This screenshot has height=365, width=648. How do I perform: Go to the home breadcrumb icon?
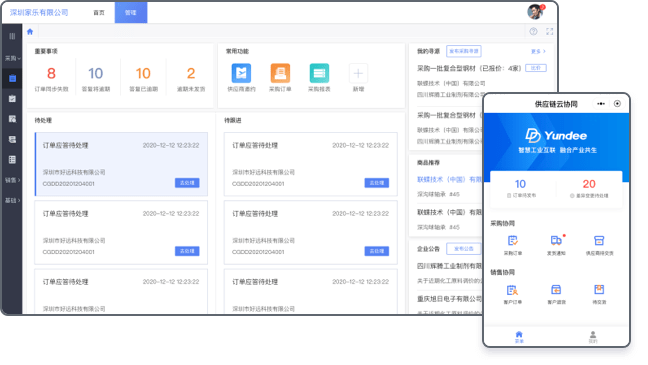point(30,31)
